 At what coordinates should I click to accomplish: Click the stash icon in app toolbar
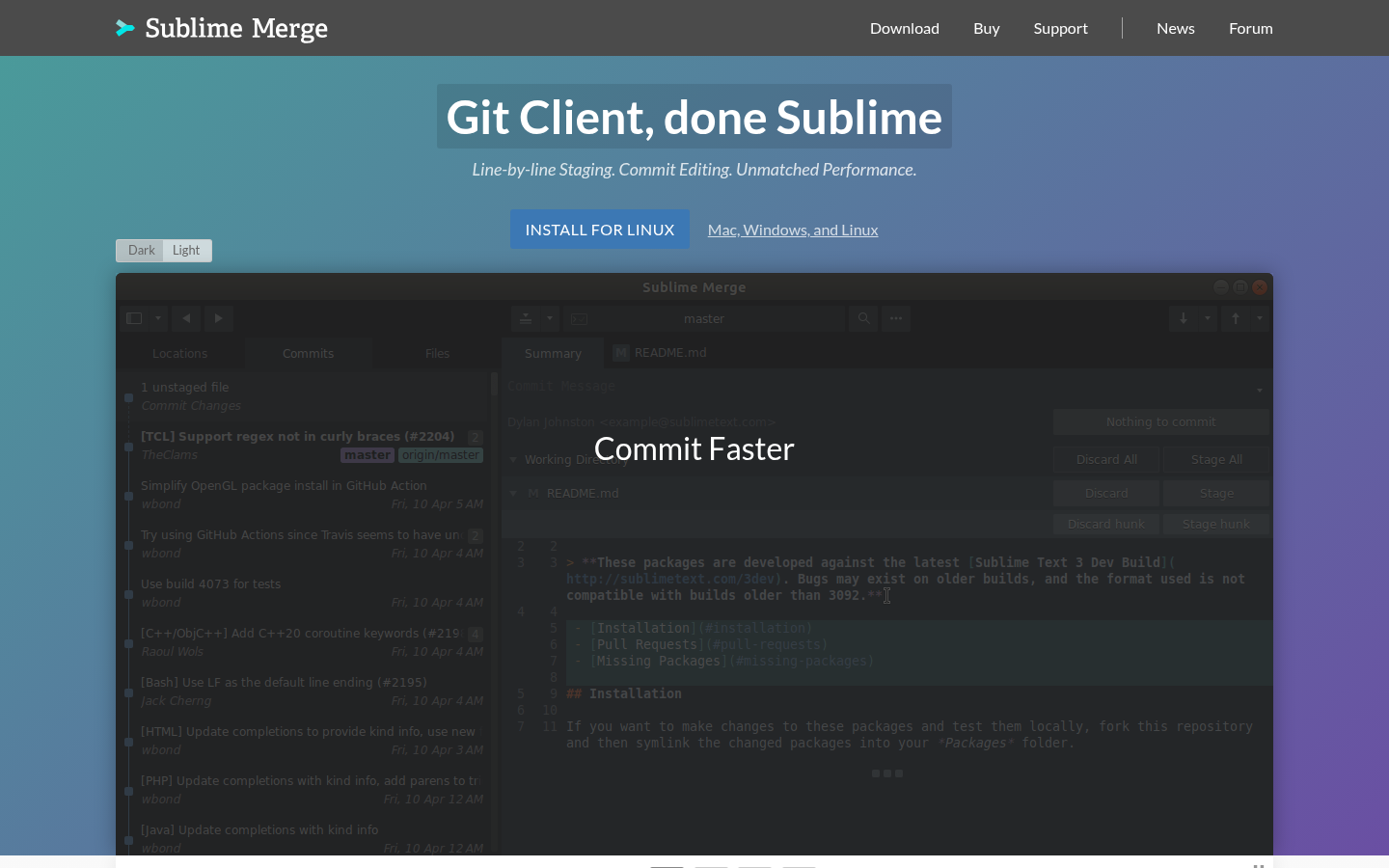(526, 318)
